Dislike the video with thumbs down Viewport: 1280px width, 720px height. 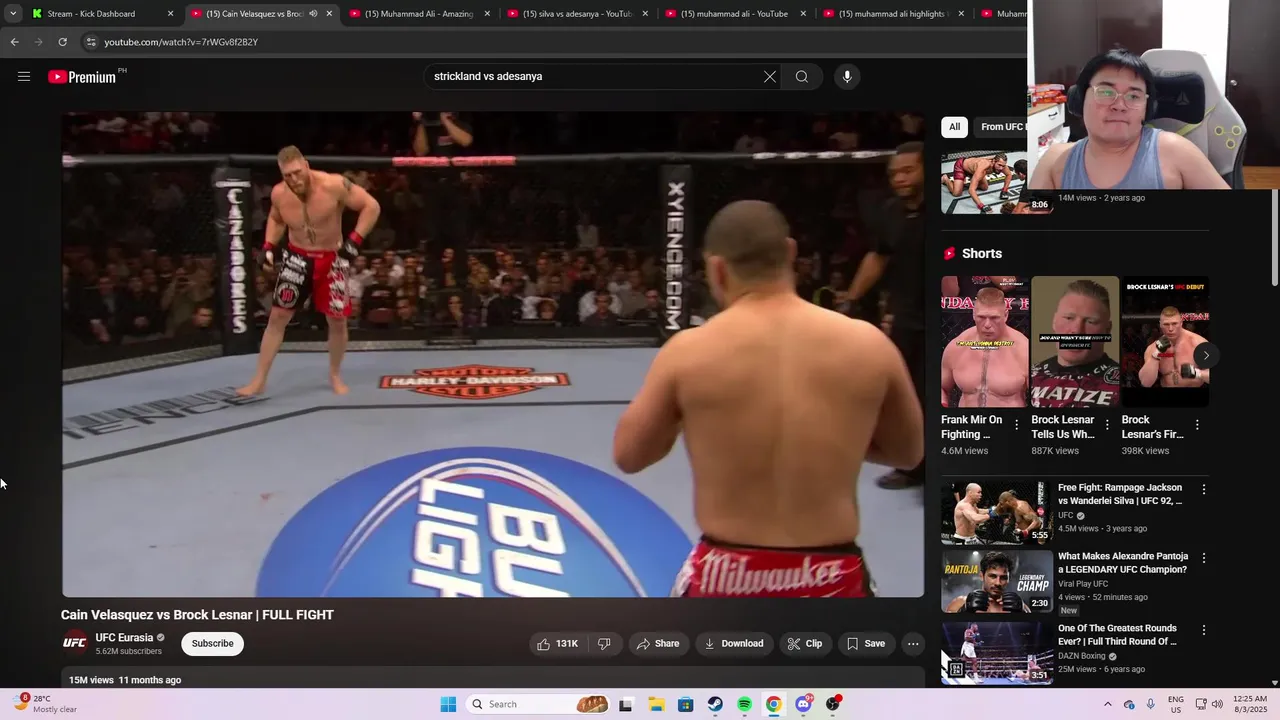(604, 644)
